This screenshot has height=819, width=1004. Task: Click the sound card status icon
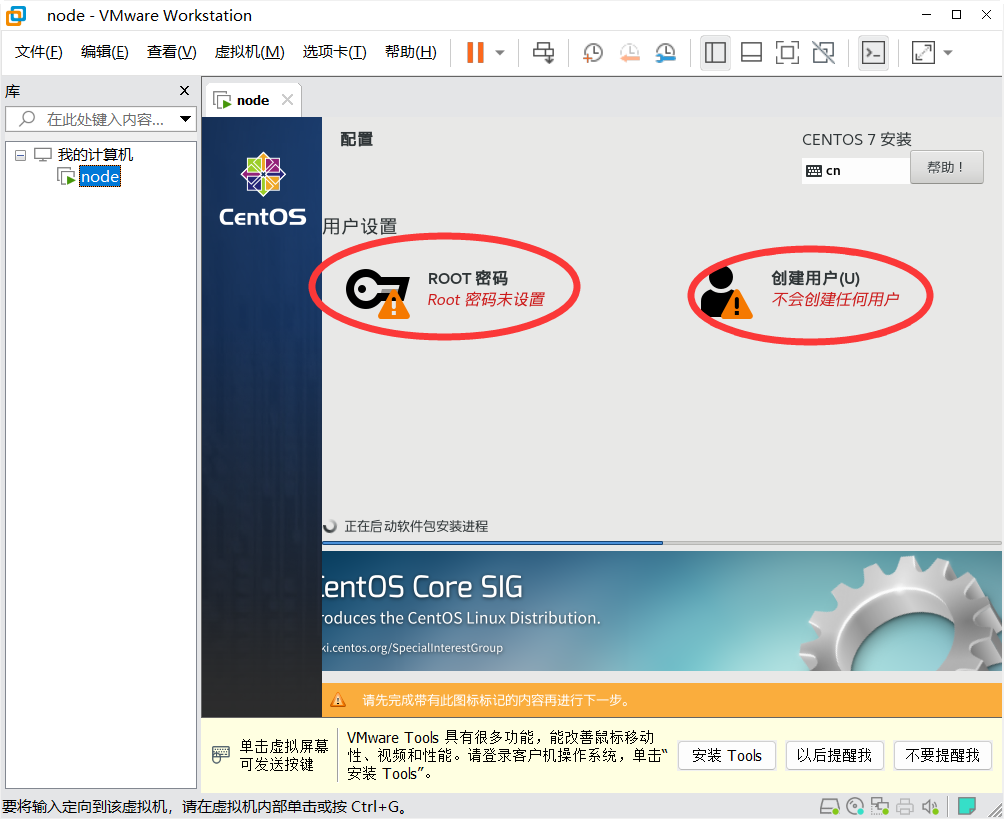tap(930, 806)
